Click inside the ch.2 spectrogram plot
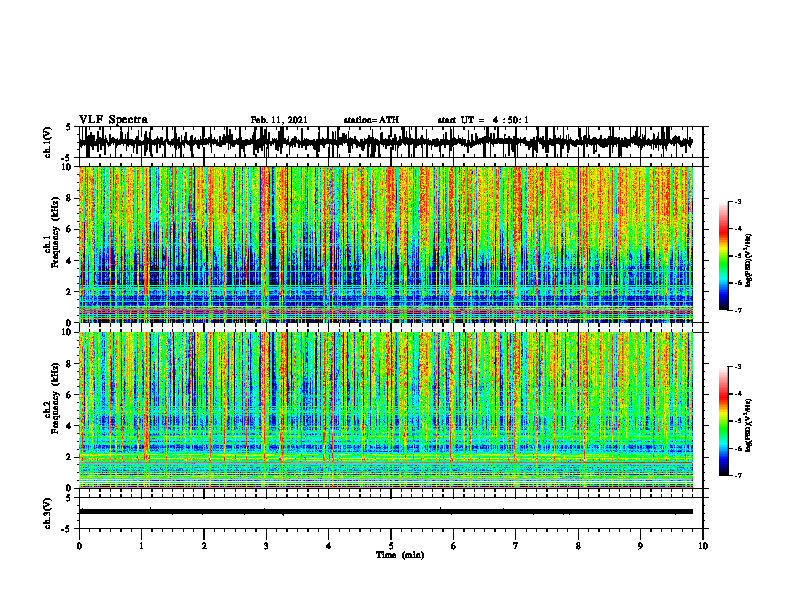 [386, 410]
